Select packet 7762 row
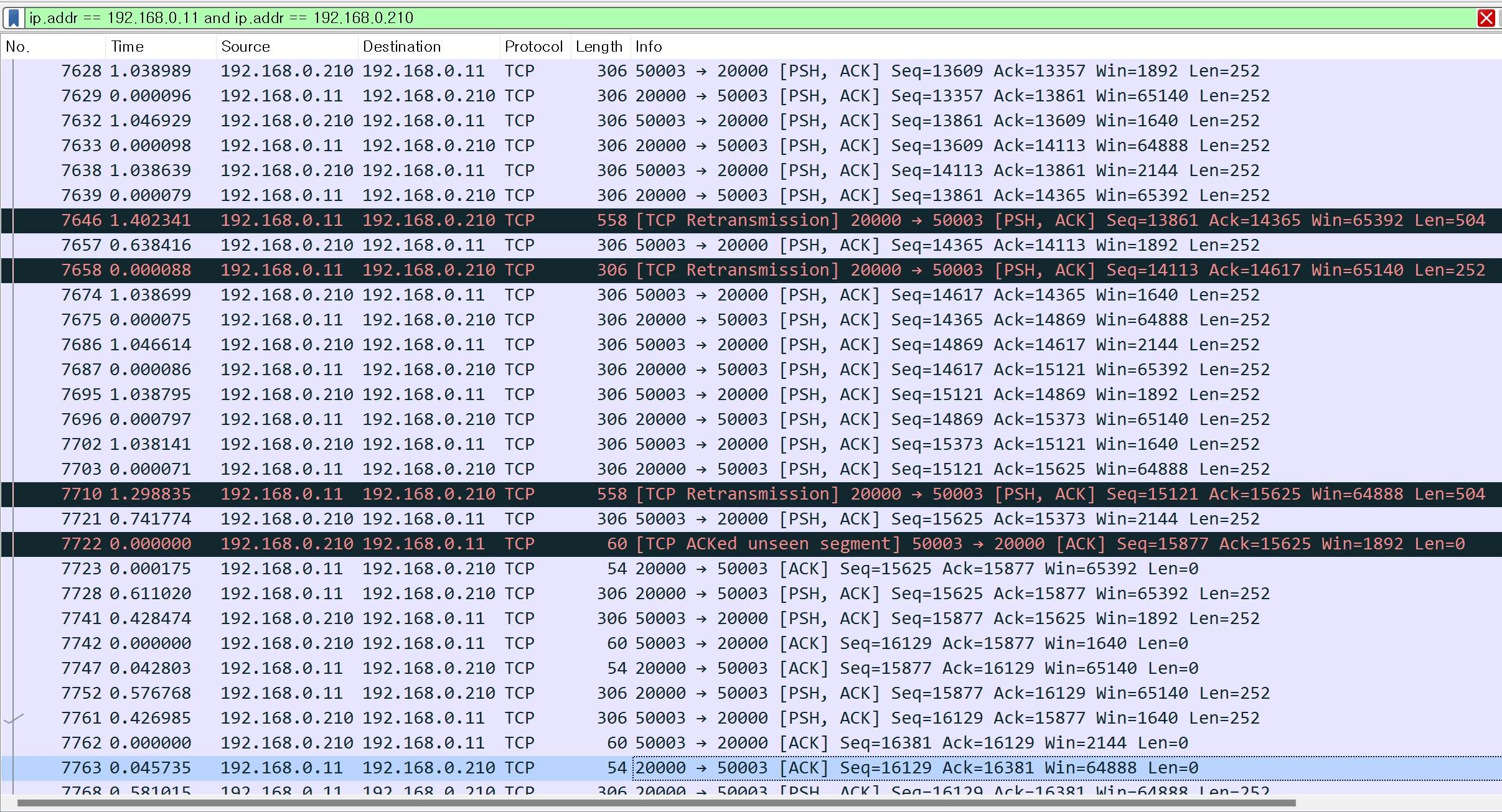 (751, 743)
